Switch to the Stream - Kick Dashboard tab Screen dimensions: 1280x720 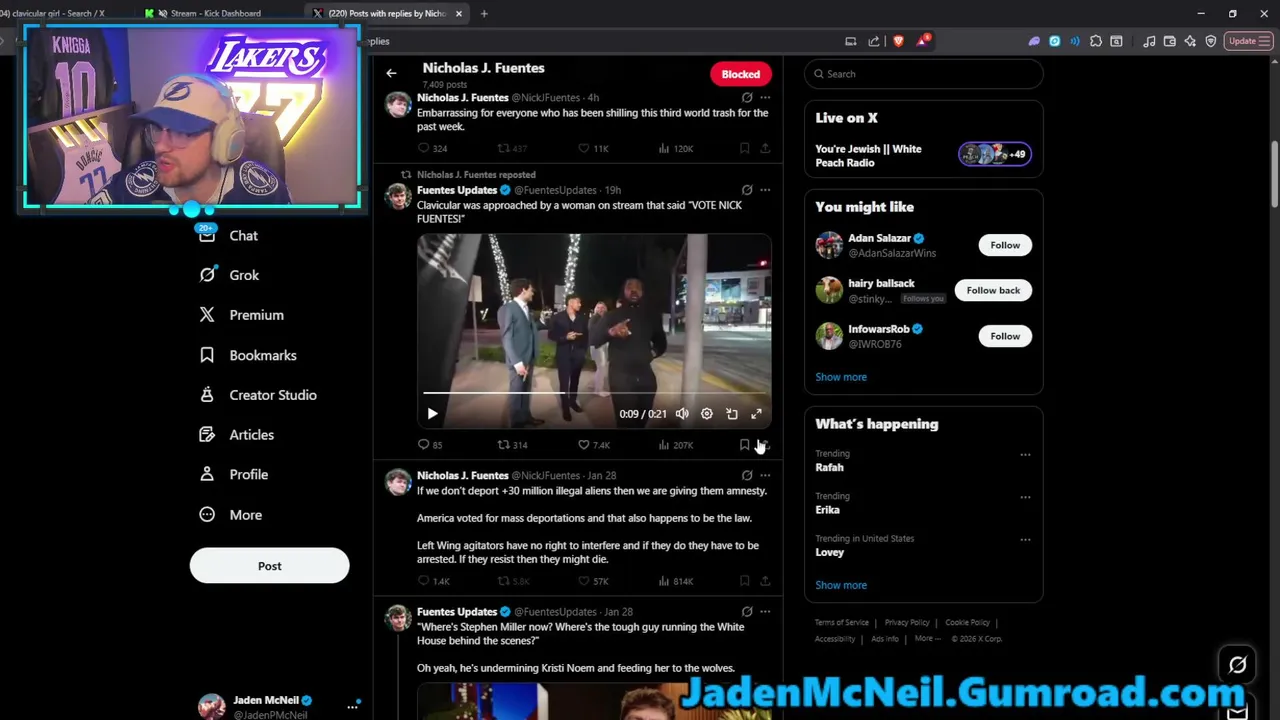(x=215, y=13)
